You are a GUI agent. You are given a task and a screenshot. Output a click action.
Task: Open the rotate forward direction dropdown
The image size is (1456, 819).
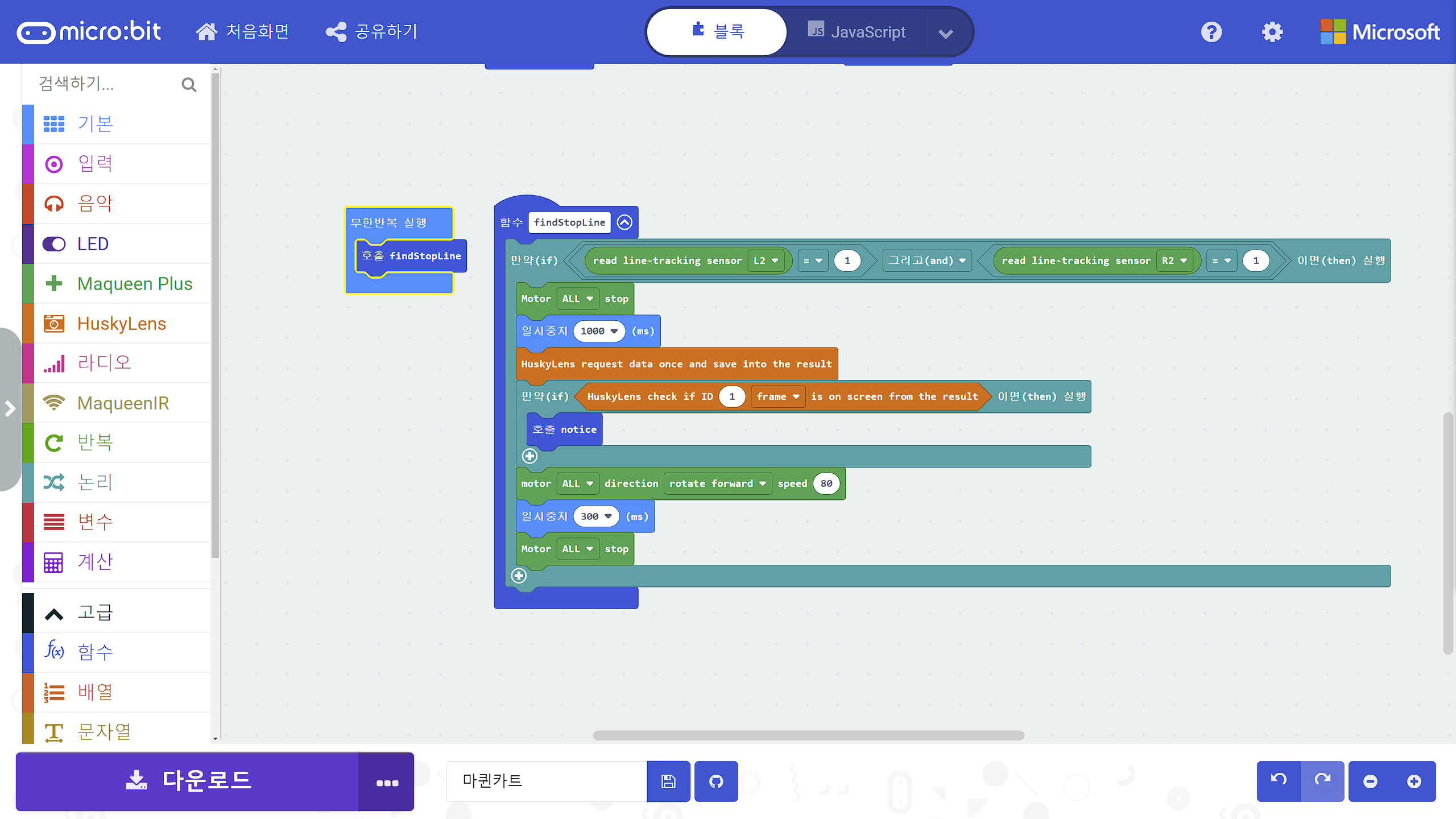pyautogui.click(x=717, y=483)
